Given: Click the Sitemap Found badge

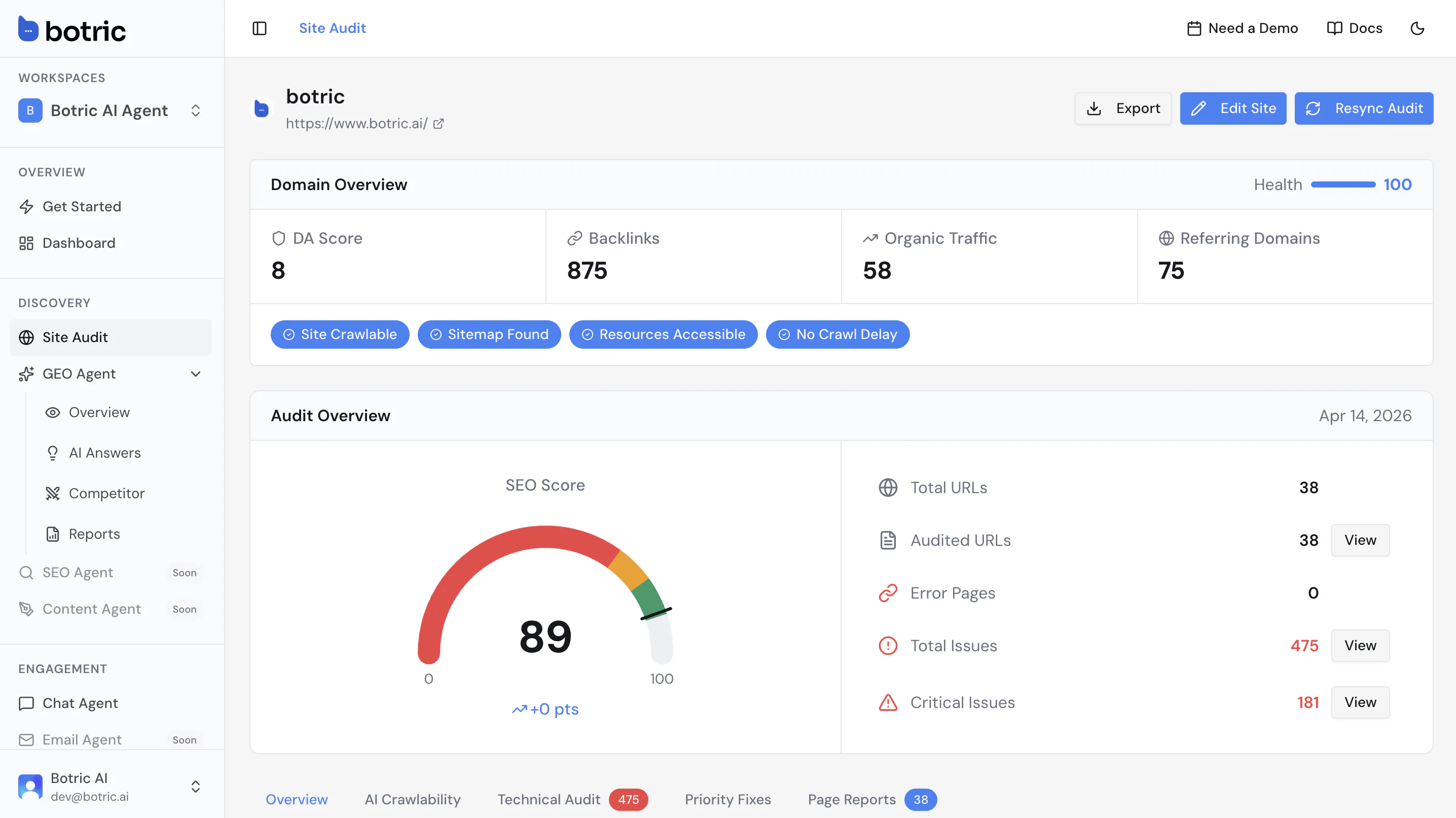Looking at the screenshot, I should [x=489, y=334].
